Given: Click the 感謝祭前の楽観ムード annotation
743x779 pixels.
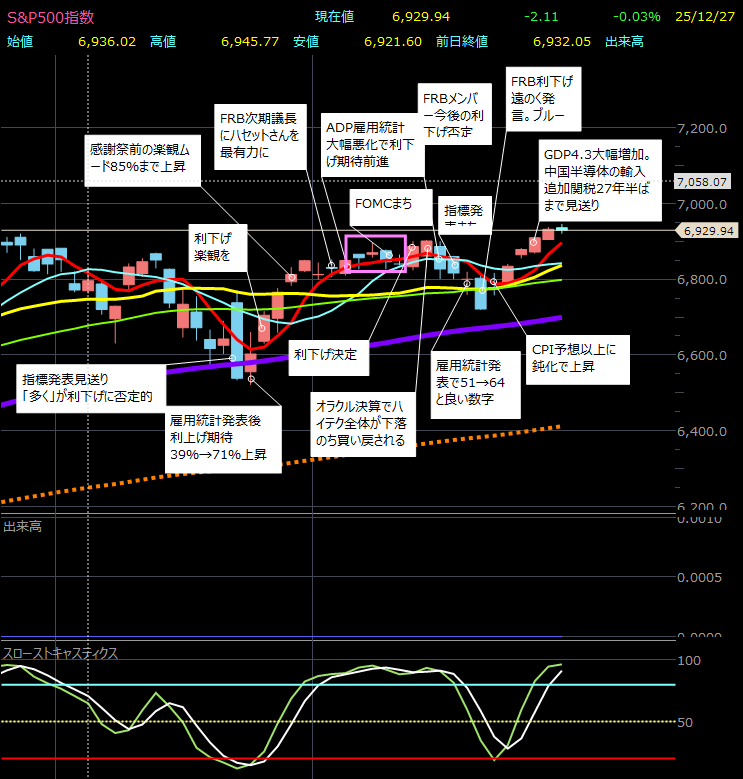Looking at the screenshot, I should [x=141, y=161].
